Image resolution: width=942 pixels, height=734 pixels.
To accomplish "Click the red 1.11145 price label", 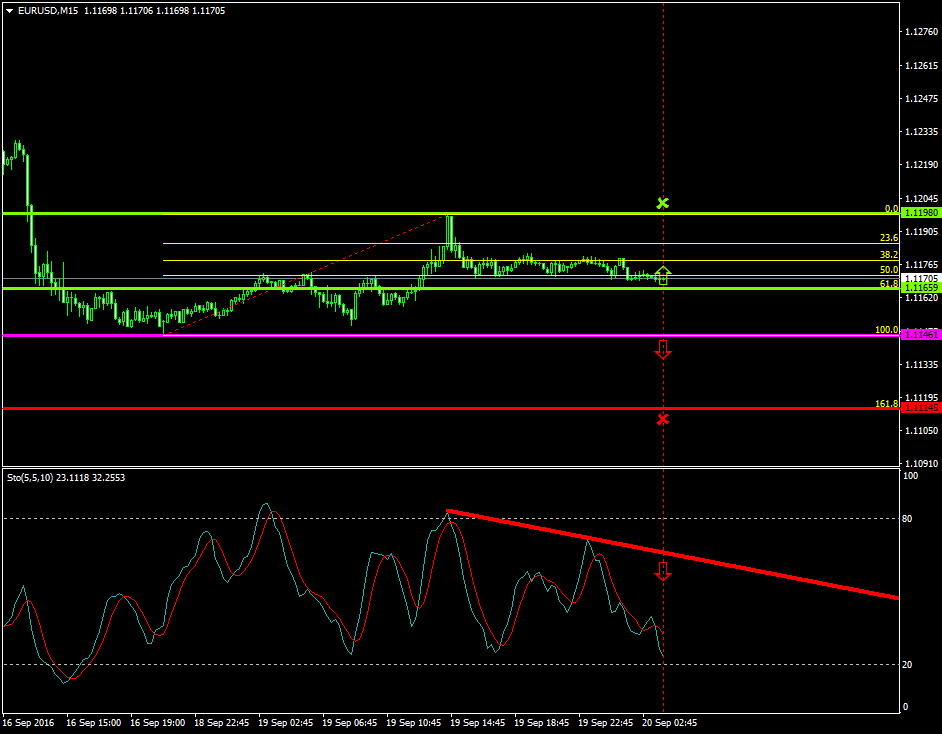I will [x=920, y=408].
